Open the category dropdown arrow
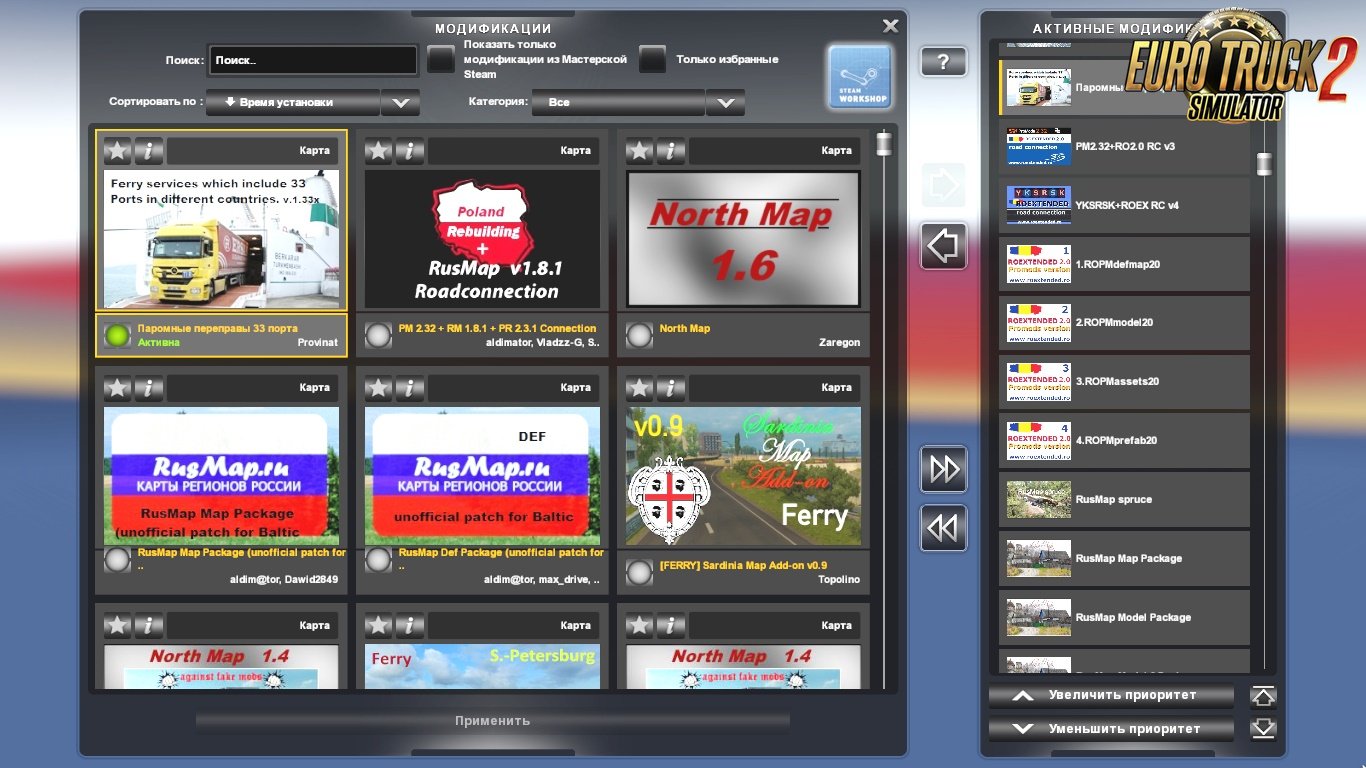The height and width of the screenshot is (768, 1366). pyautogui.click(x=725, y=102)
